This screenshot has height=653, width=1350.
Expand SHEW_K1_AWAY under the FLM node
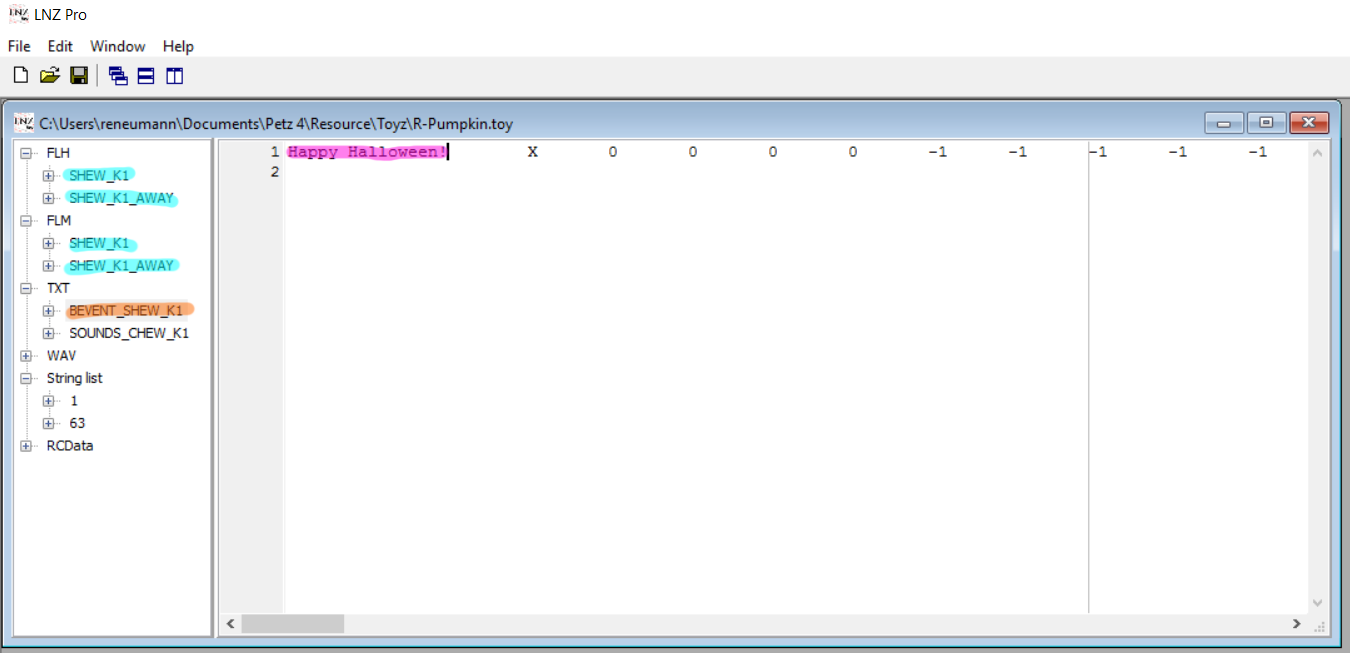pyautogui.click(x=48, y=265)
